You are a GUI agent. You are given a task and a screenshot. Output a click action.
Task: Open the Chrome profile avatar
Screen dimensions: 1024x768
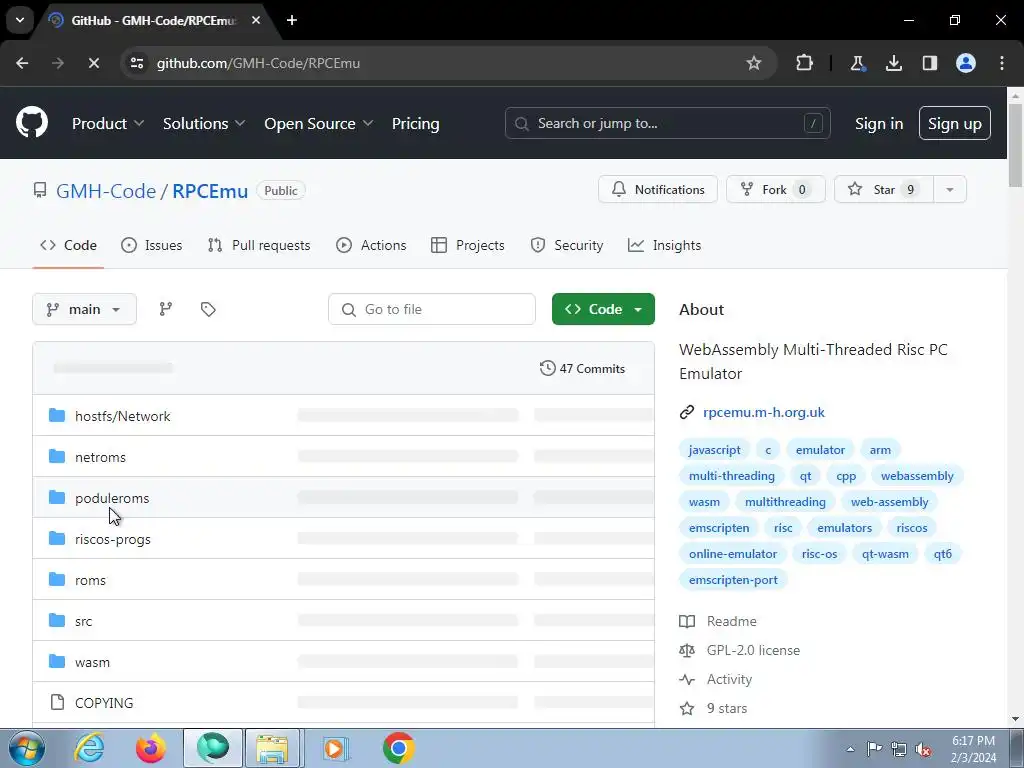(x=966, y=63)
